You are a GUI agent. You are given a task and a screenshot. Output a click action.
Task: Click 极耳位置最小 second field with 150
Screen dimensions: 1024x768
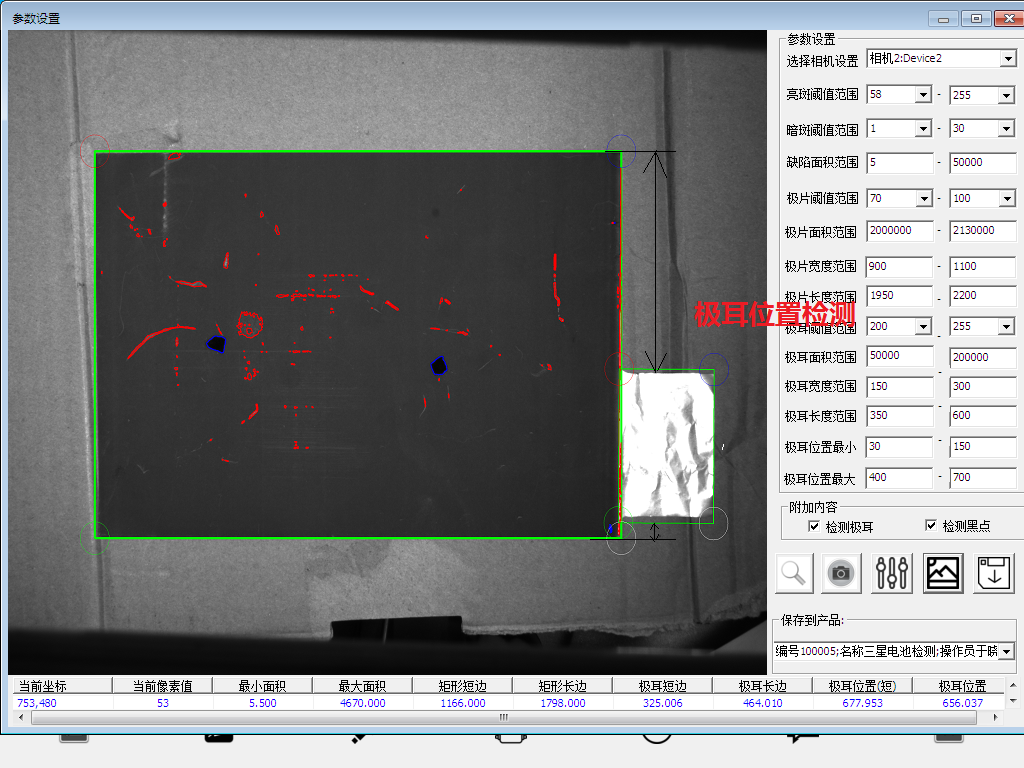click(983, 447)
